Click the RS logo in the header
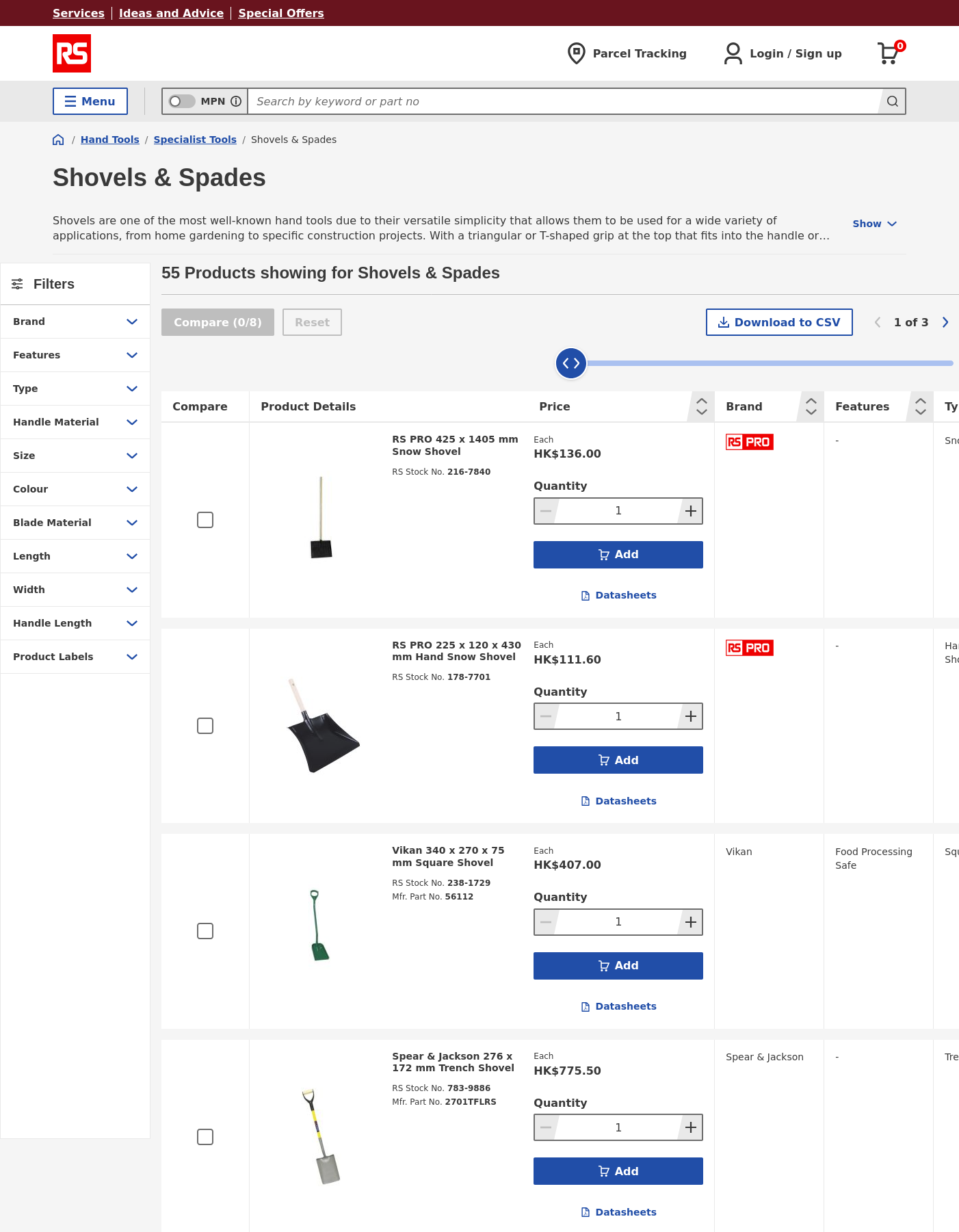 [72, 53]
